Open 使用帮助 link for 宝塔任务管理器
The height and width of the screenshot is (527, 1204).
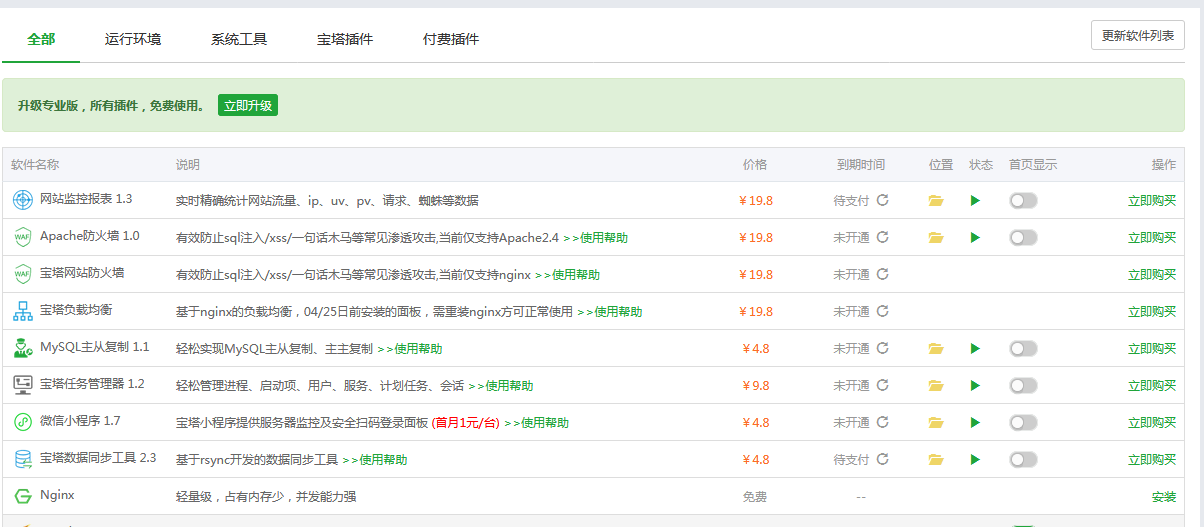[500, 386]
